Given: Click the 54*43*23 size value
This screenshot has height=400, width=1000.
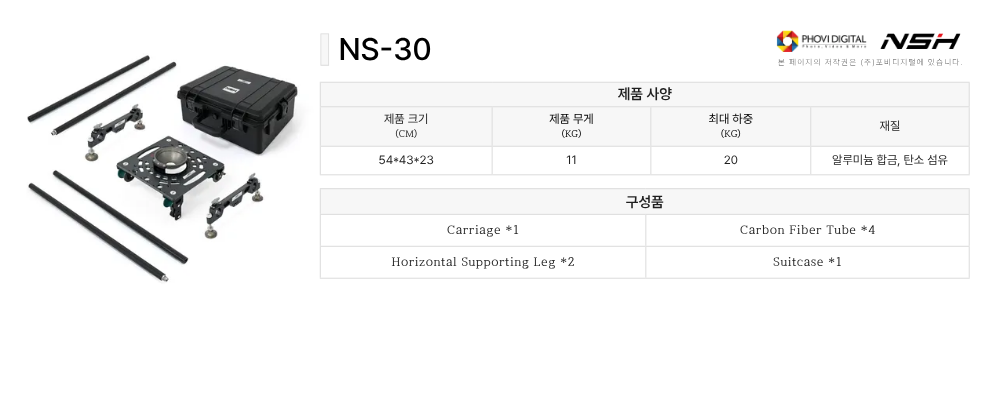Looking at the screenshot, I should coord(406,160).
